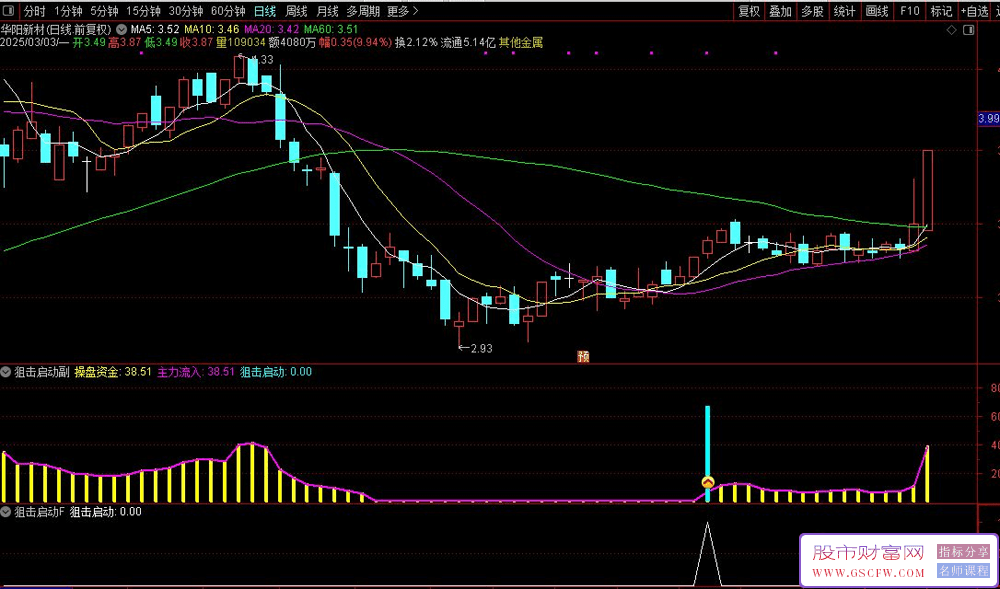Open the F10 company info button

coord(909,11)
